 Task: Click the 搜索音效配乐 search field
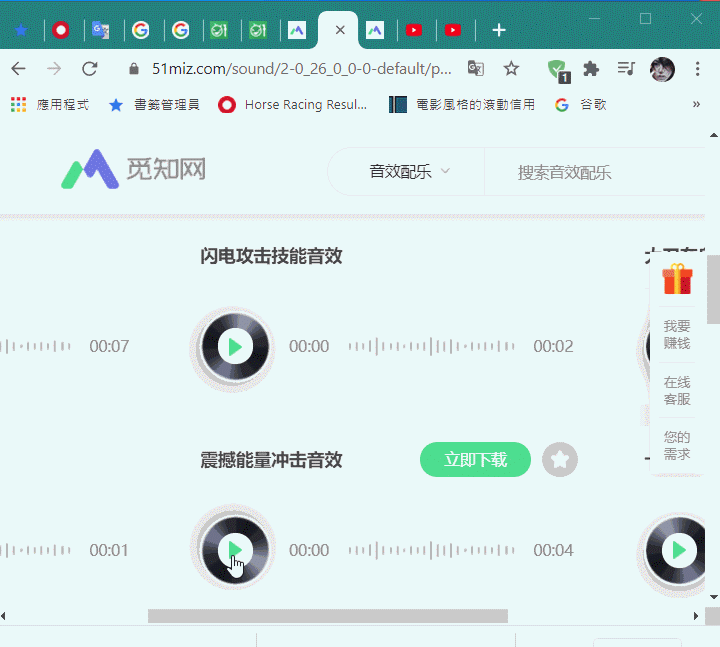click(595, 173)
